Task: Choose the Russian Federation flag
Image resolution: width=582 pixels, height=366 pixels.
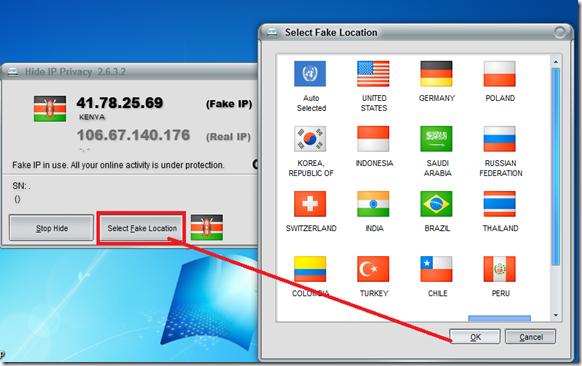Action: coord(499,139)
